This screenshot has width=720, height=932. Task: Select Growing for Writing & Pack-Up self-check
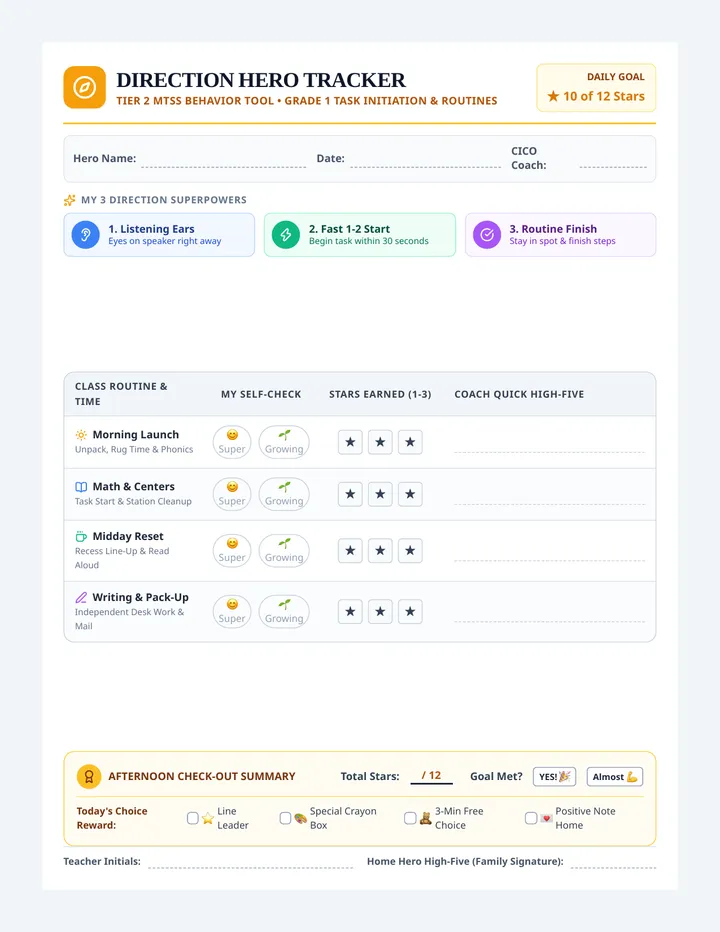284,612
